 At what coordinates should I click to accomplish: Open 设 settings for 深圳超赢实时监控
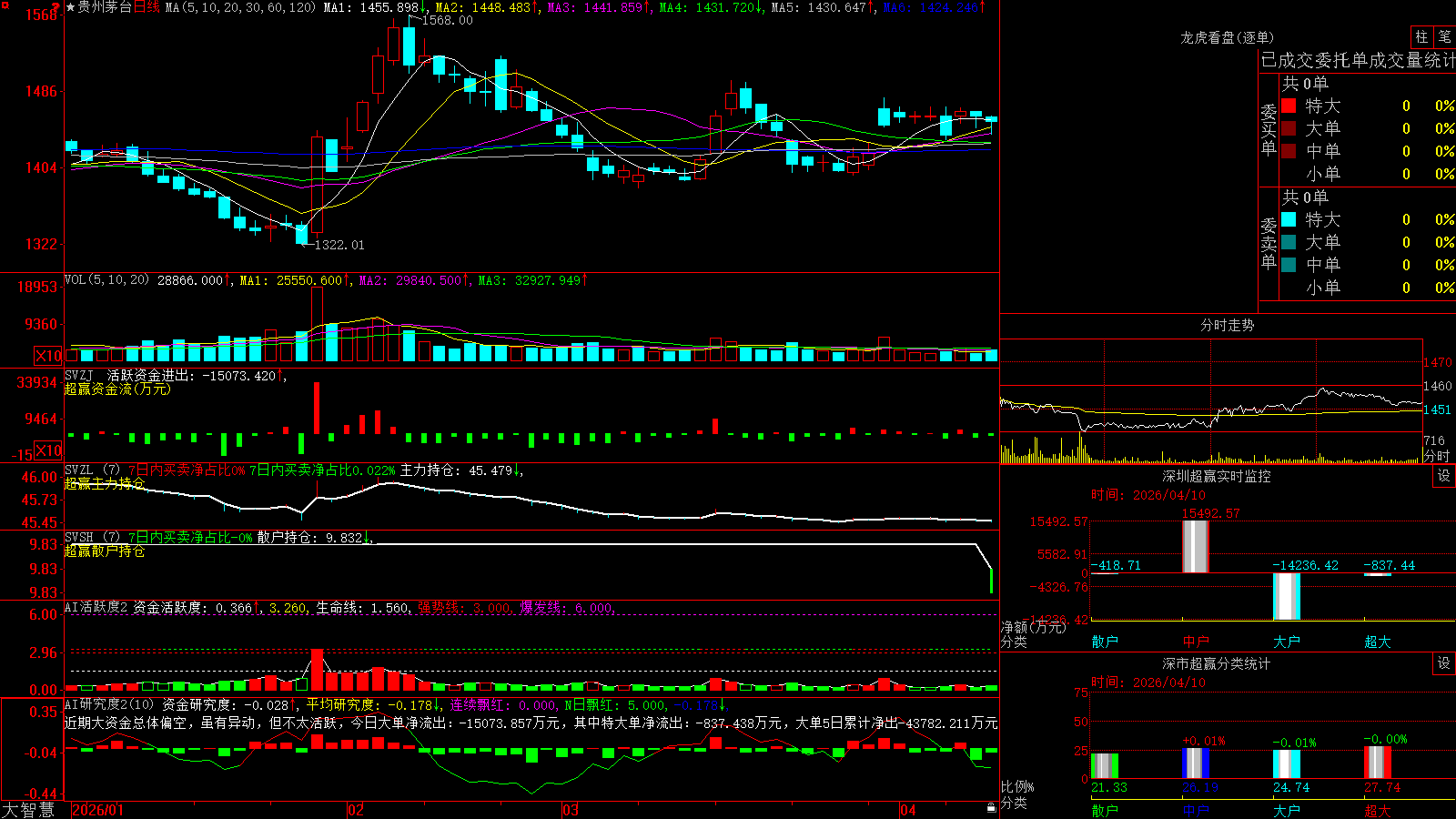(x=1444, y=476)
